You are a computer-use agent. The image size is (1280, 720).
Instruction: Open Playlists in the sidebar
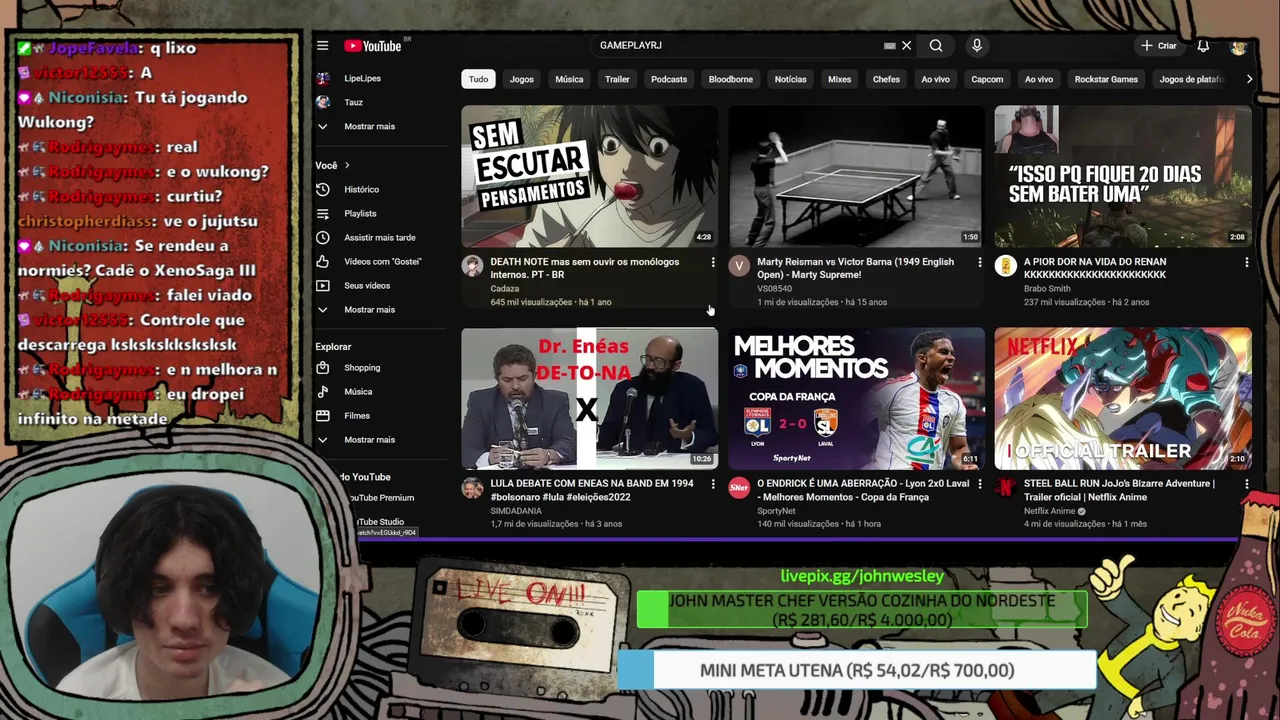pyautogui.click(x=360, y=213)
